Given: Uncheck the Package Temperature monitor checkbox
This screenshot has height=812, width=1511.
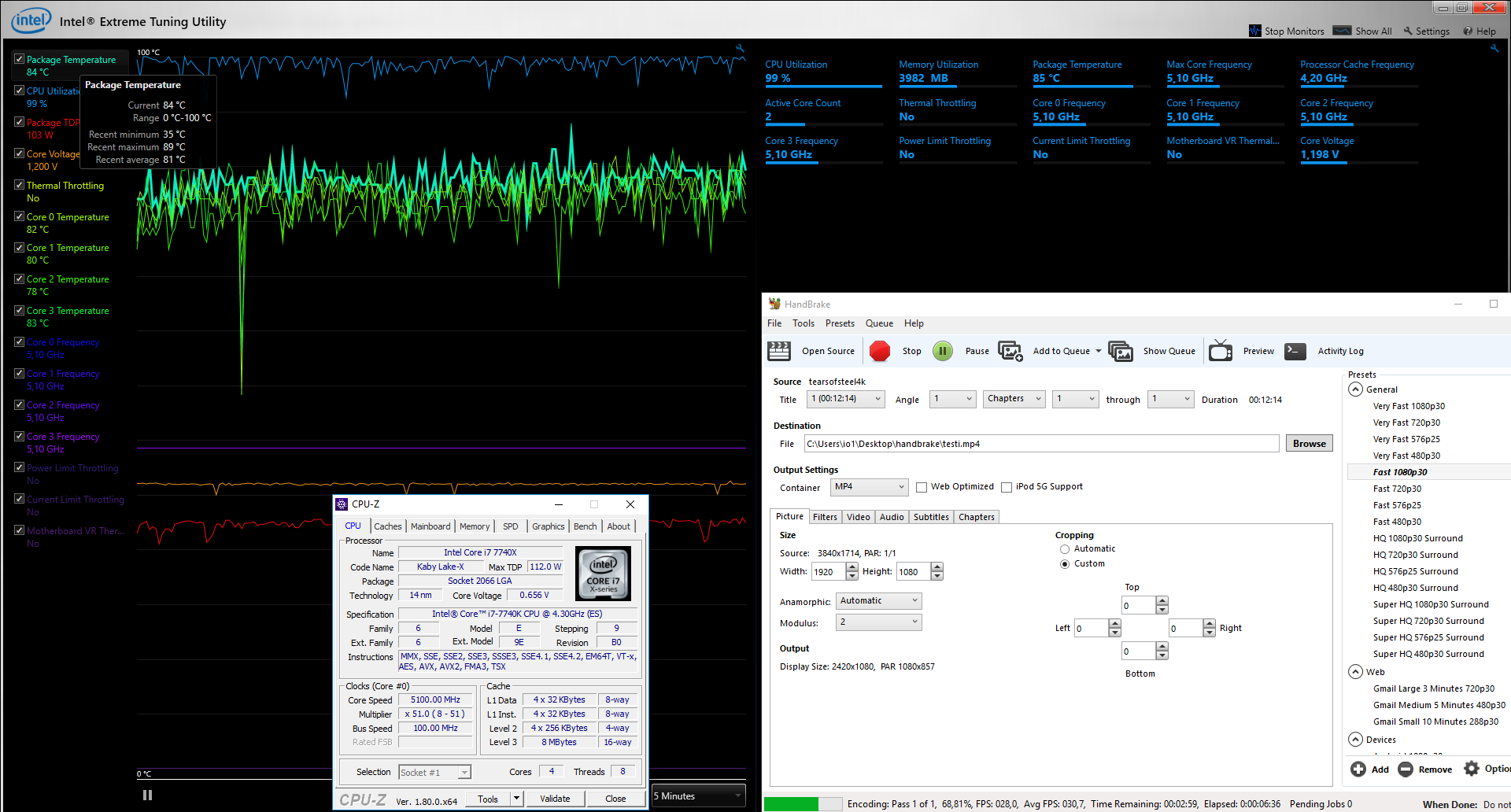Looking at the screenshot, I should click(19, 59).
